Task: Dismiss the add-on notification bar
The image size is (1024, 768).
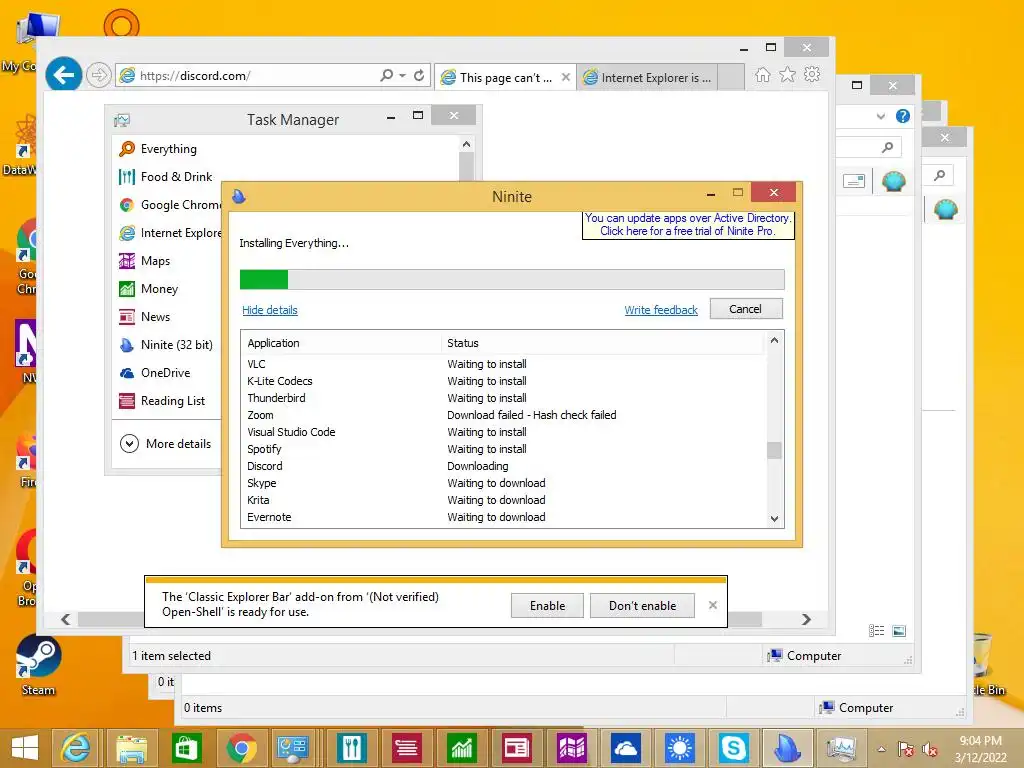Action: tap(713, 605)
